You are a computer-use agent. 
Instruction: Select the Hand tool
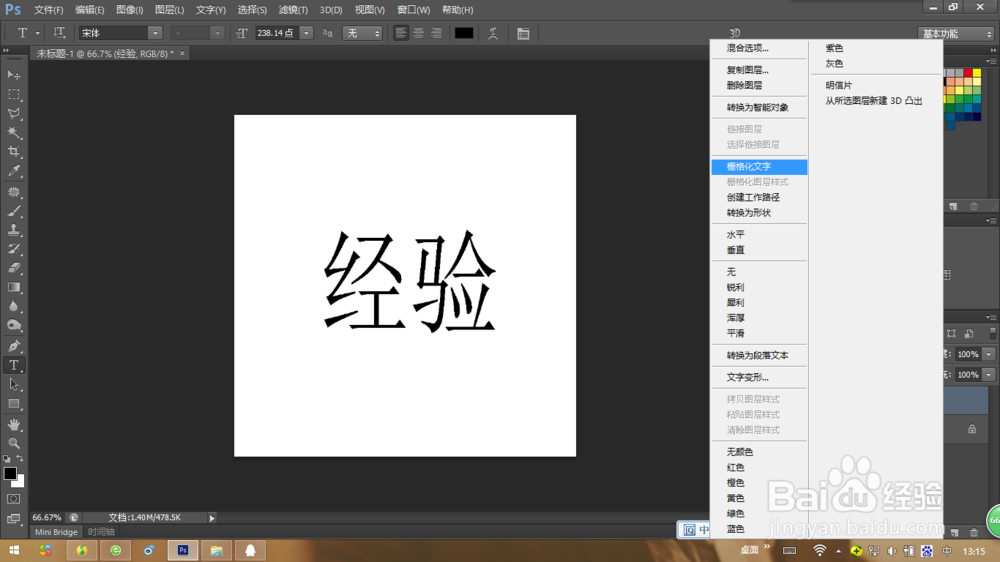coord(14,425)
